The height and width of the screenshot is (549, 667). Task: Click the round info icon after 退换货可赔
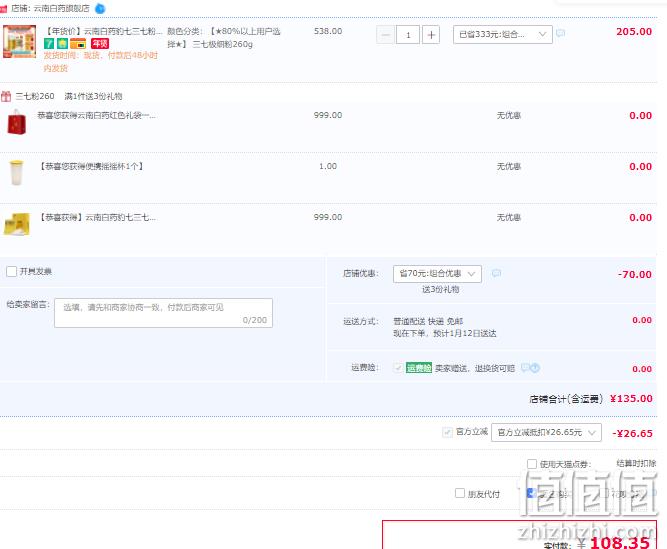535,368
